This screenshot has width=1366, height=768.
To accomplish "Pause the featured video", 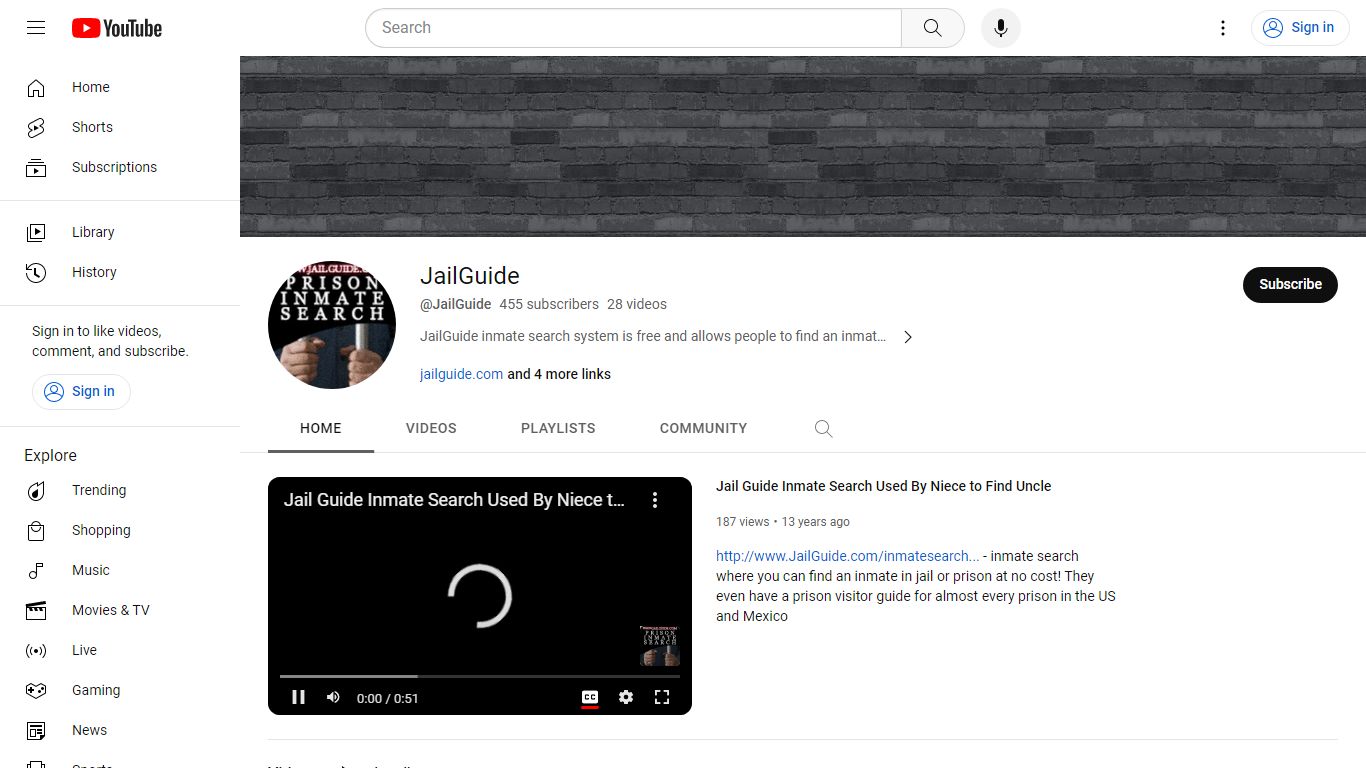I will click(x=298, y=697).
